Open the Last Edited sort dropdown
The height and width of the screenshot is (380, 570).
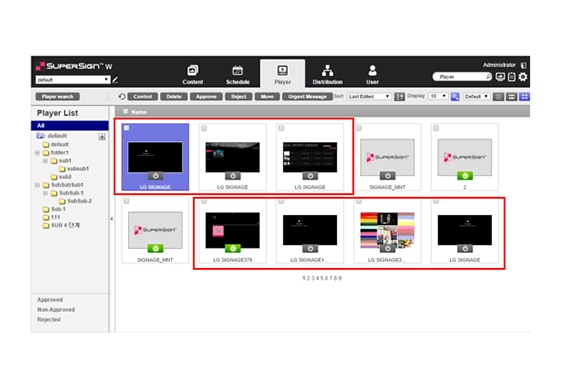(x=369, y=96)
